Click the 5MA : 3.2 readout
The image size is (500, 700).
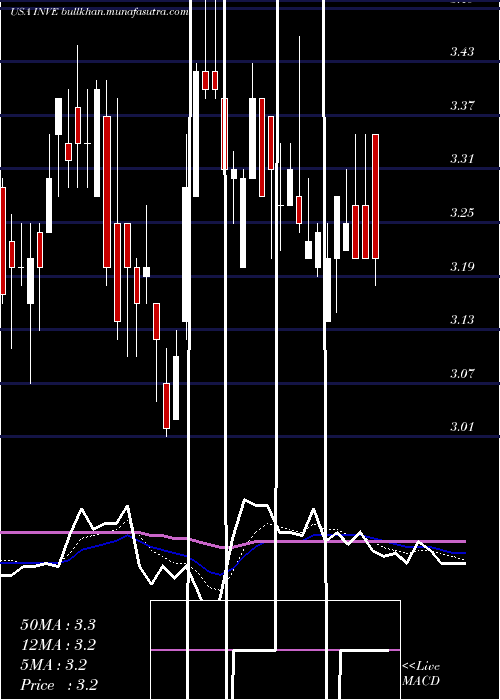point(54,665)
